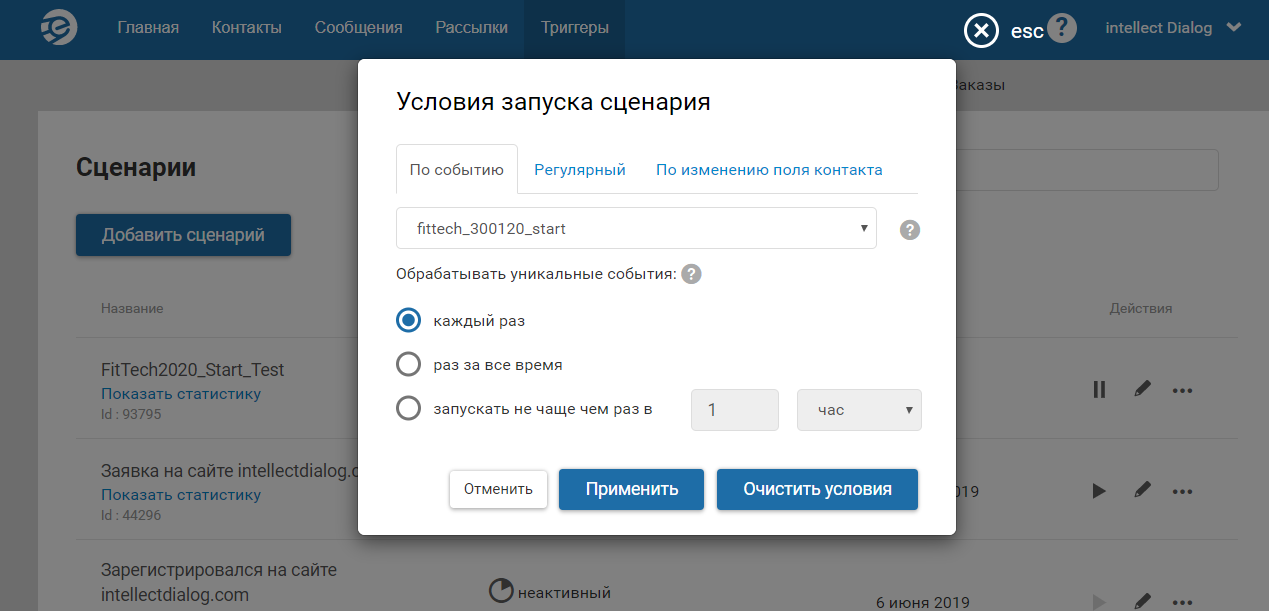Click the app logo in top-left corner

click(x=59, y=29)
